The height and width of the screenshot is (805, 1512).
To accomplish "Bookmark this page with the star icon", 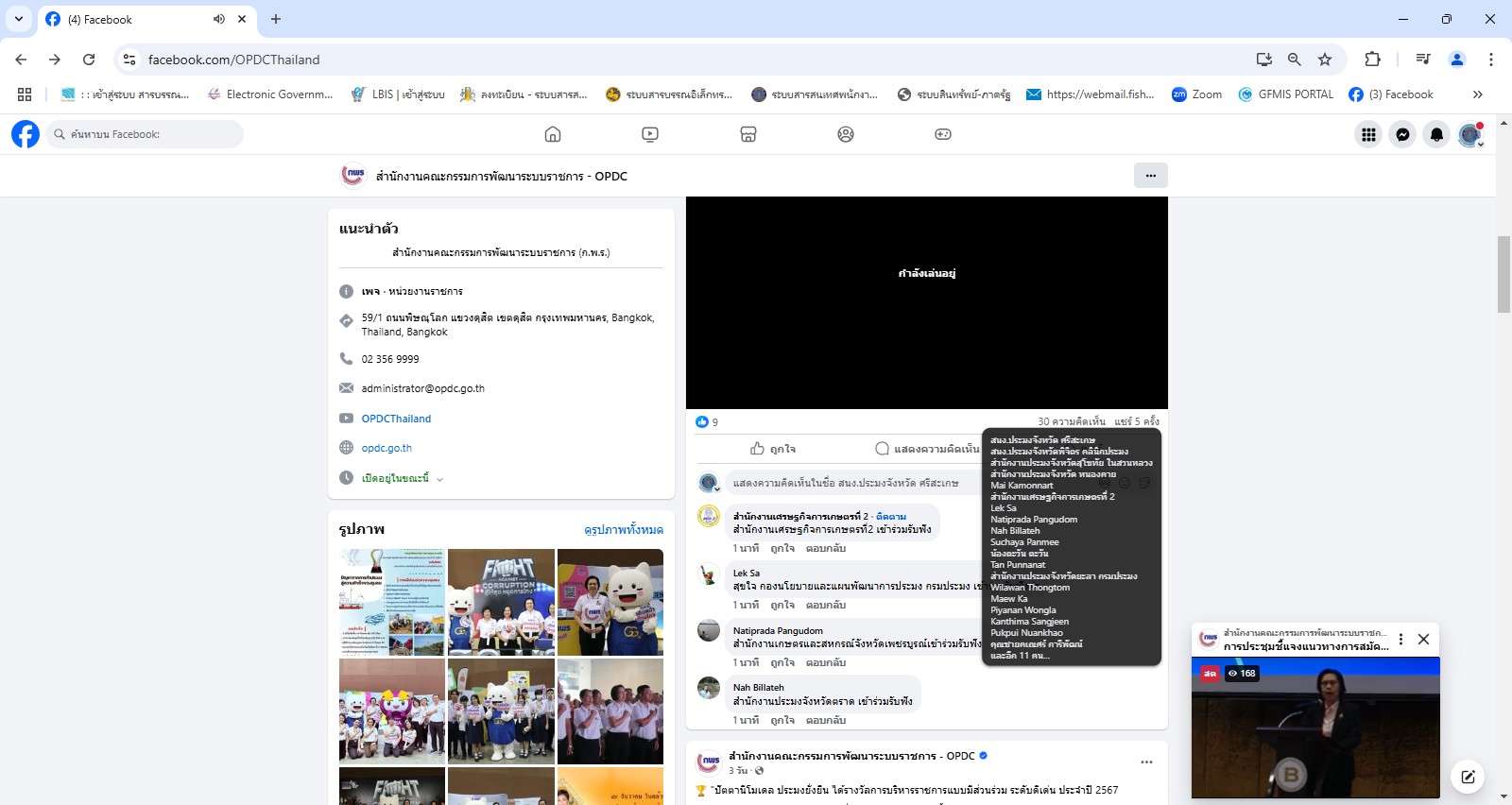I will 1325,60.
